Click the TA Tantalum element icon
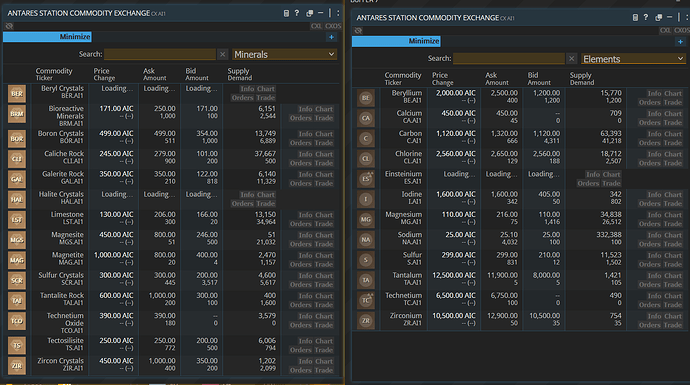Viewport: 690px width, 385px height. pyautogui.click(x=366, y=280)
